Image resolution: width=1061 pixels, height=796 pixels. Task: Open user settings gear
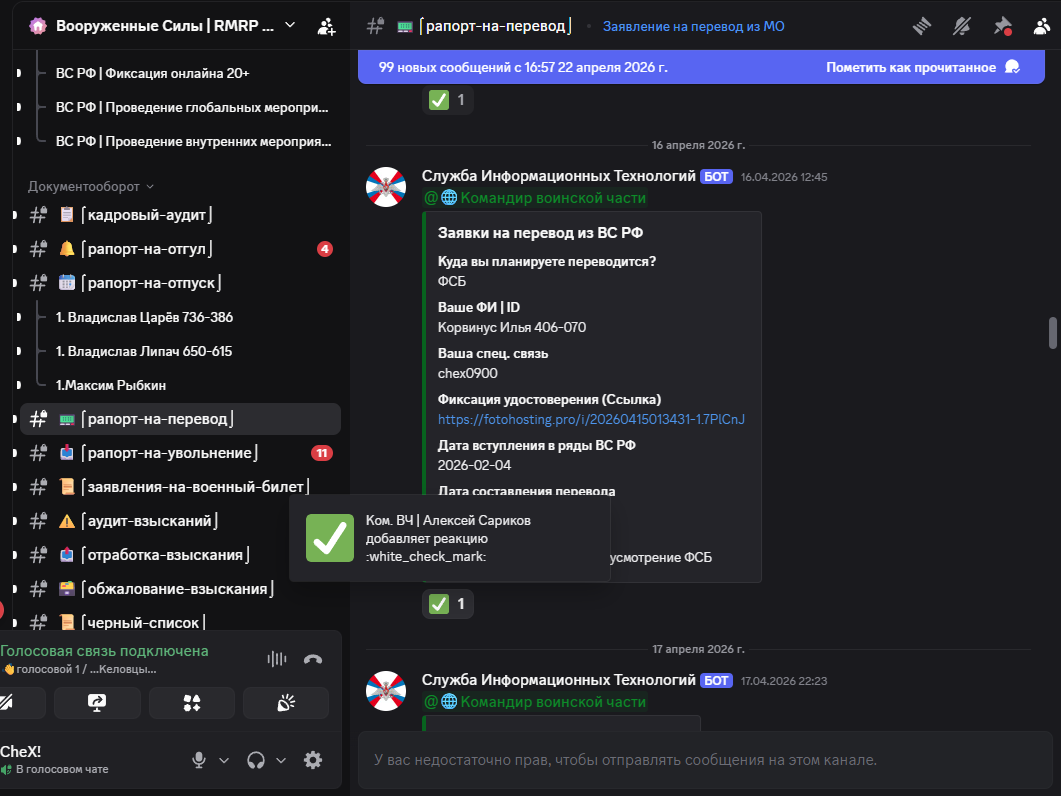click(x=313, y=760)
